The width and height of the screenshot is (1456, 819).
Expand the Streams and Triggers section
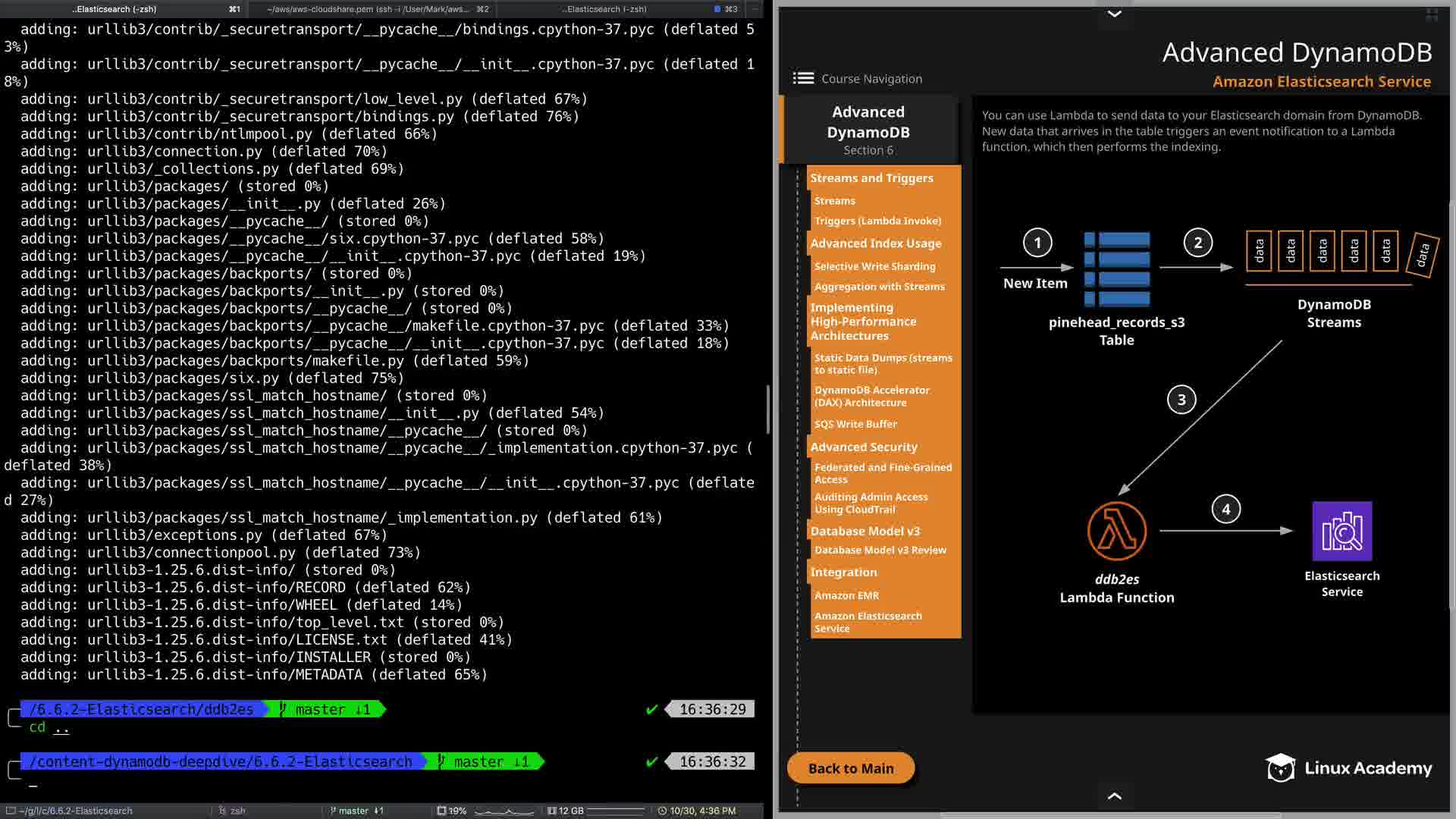[x=871, y=178]
